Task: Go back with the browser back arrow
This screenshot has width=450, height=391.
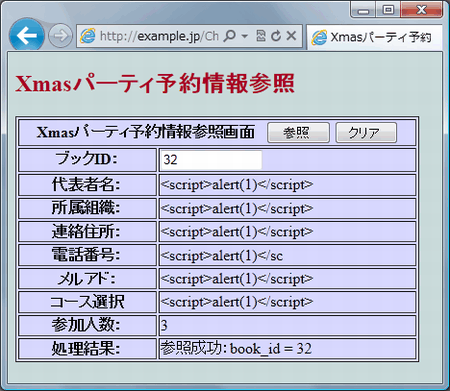Action: point(27,35)
